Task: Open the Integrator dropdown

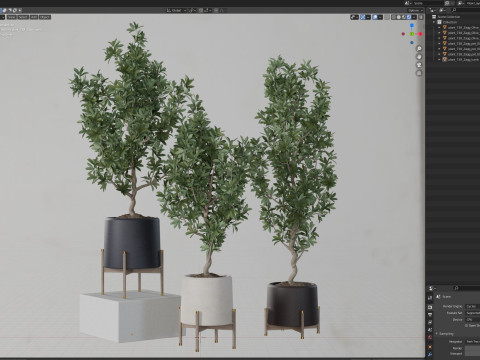Action: click(x=473, y=342)
